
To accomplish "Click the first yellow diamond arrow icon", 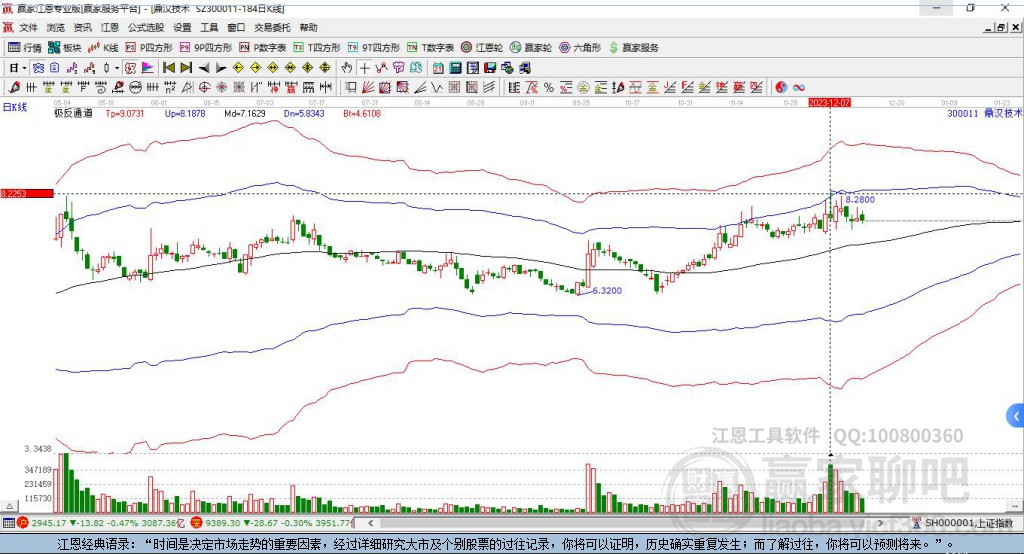I will coord(238,68).
